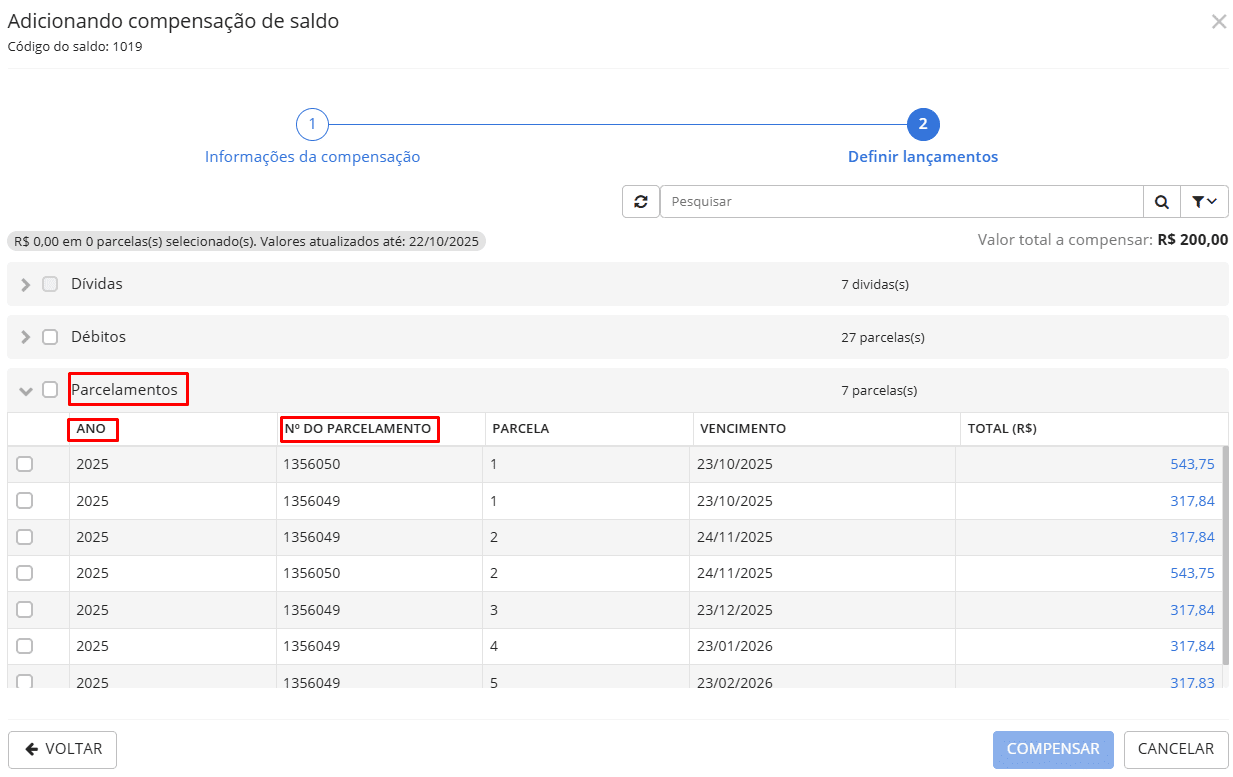Go to step 1 circle
This screenshot has width=1233, height=777.
[x=312, y=124]
